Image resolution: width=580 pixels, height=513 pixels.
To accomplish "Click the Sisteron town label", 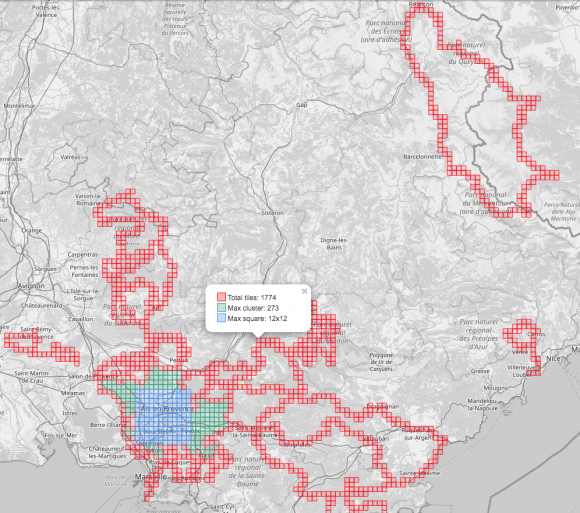I will click(x=273, y=213).
